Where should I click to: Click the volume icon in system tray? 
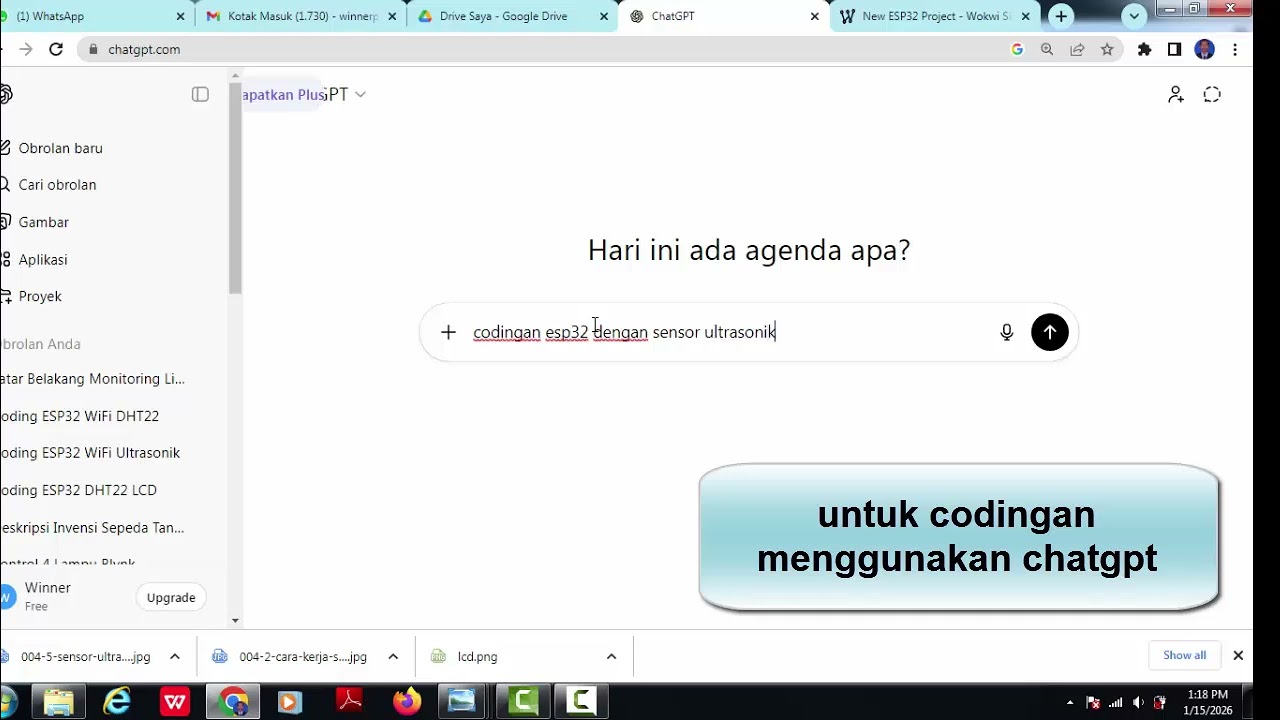click(1138, 703)
